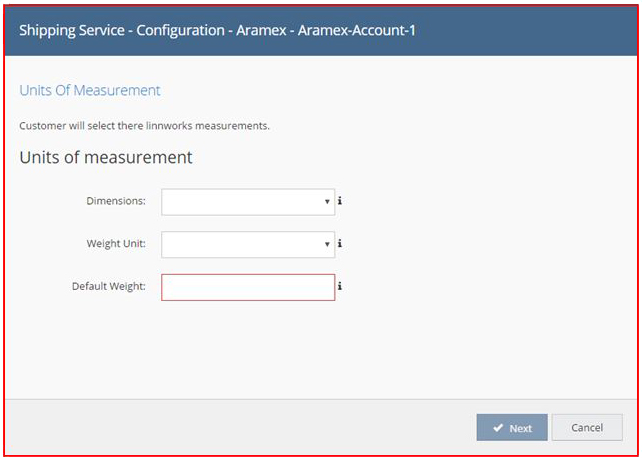Click the info icon next to Weight Unit
Image resolution: width=642 pixels, height=459 pixels.
coord(339,244)
